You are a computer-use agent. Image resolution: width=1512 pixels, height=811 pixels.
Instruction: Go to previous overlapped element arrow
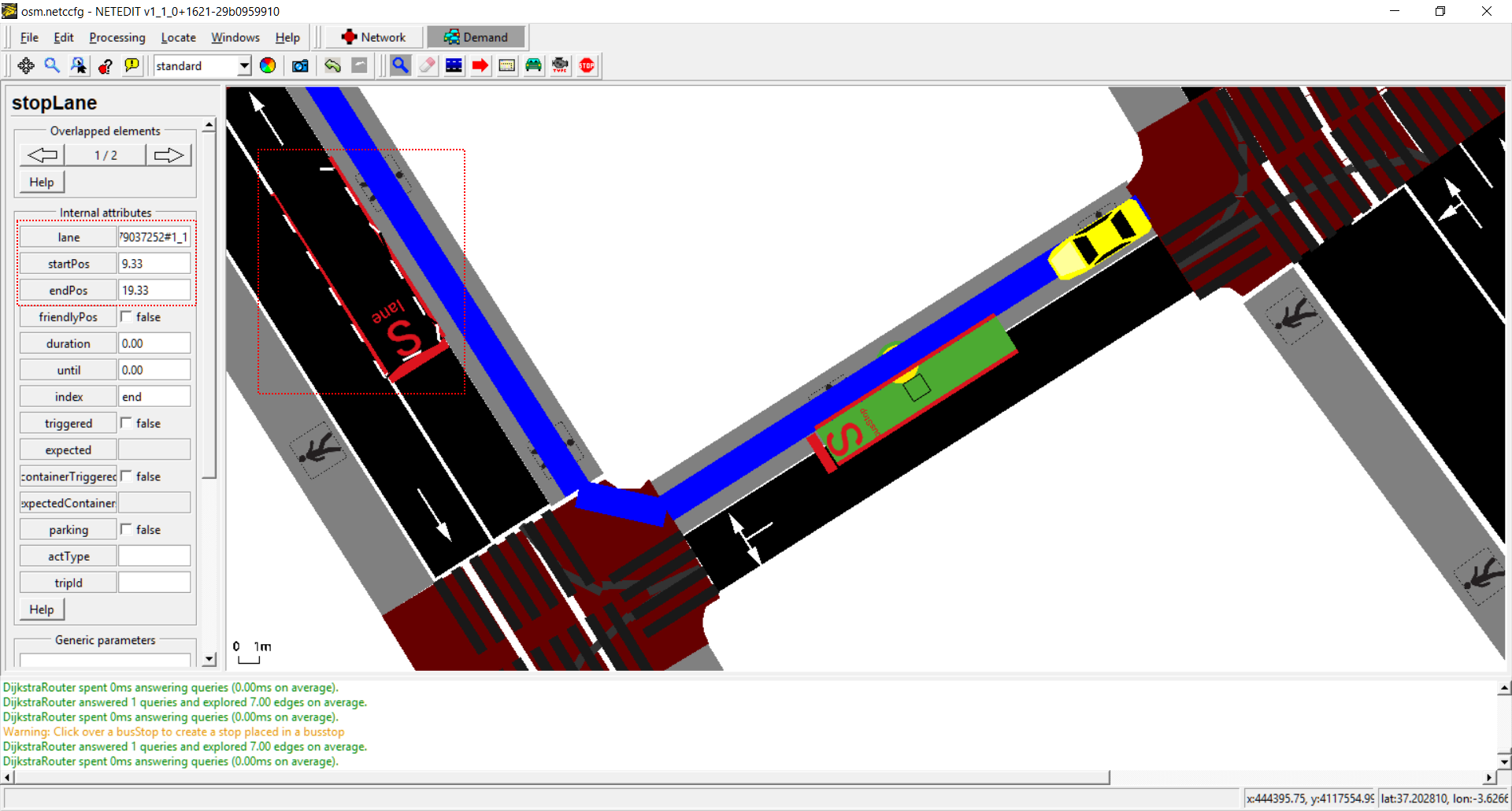coord(43,155)
